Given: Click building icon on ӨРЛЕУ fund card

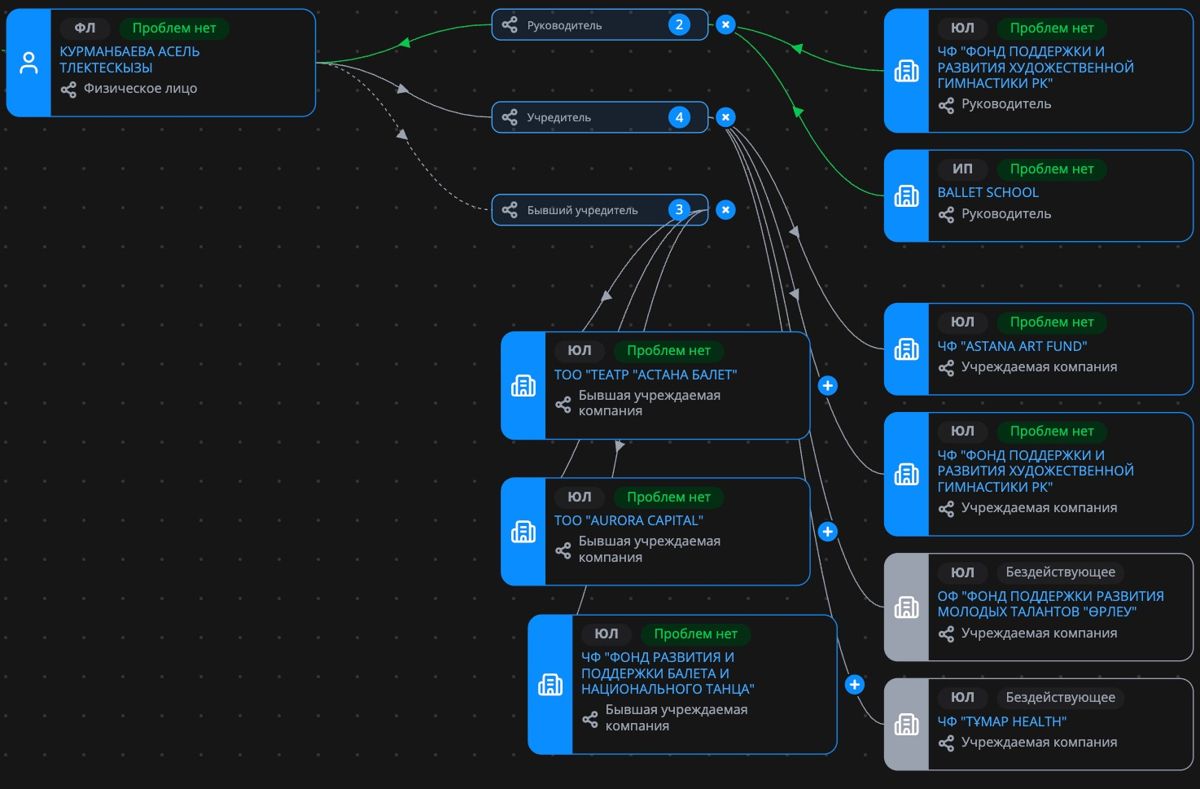Looking at the screenshot, I should [x=907, y=607].
